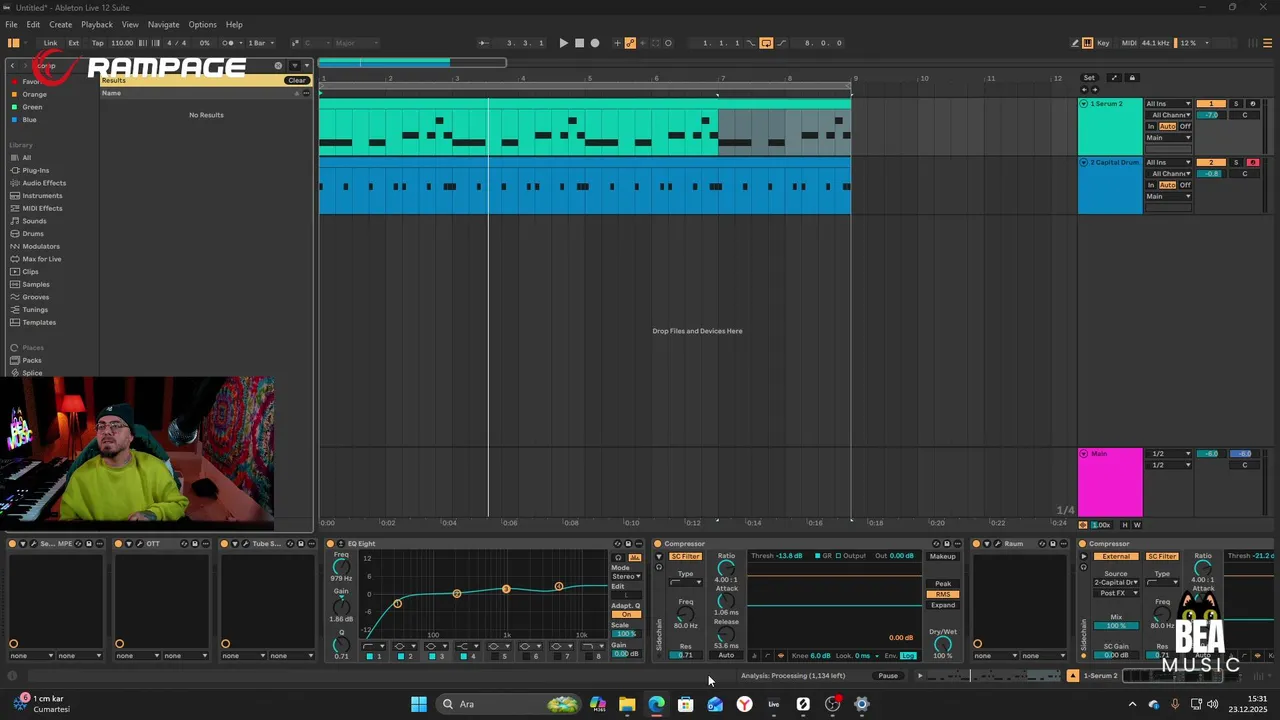Open the Edit menu
The height and width of the screenshot is (720, 1280).
[x=33, y=24]
